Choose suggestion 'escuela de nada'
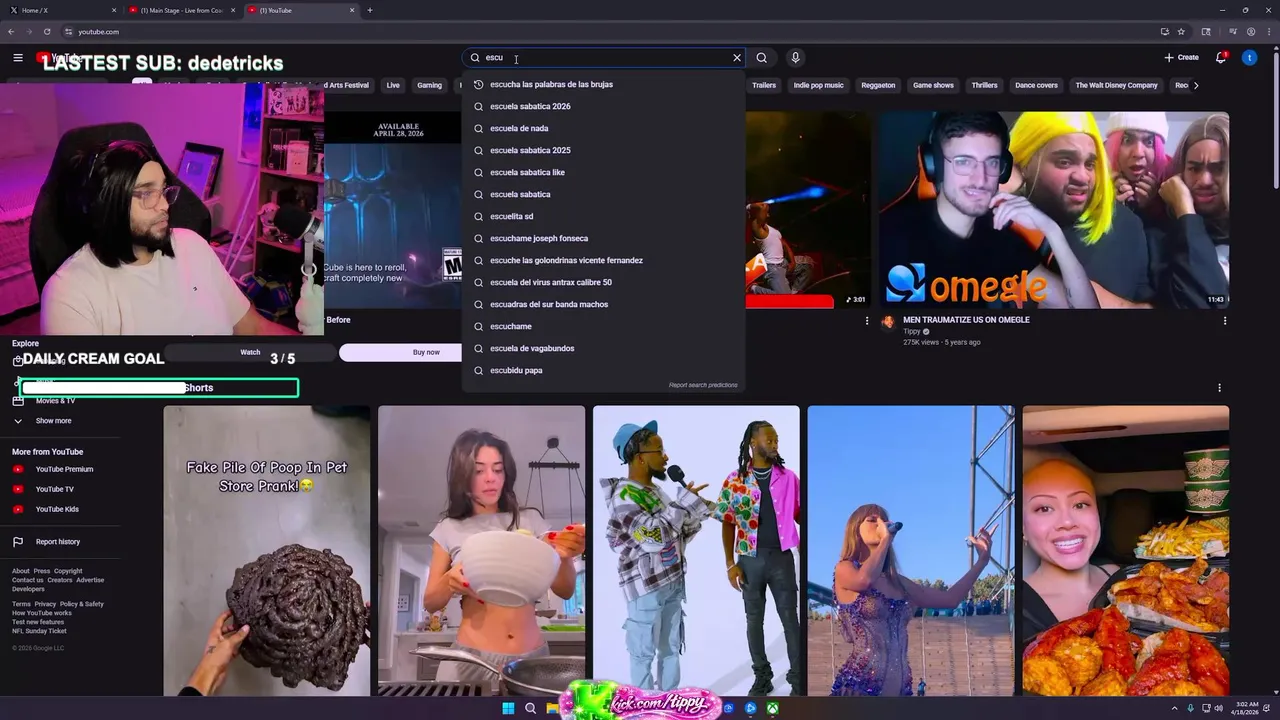Screen dimensions: 1280x720 (604, 128)
